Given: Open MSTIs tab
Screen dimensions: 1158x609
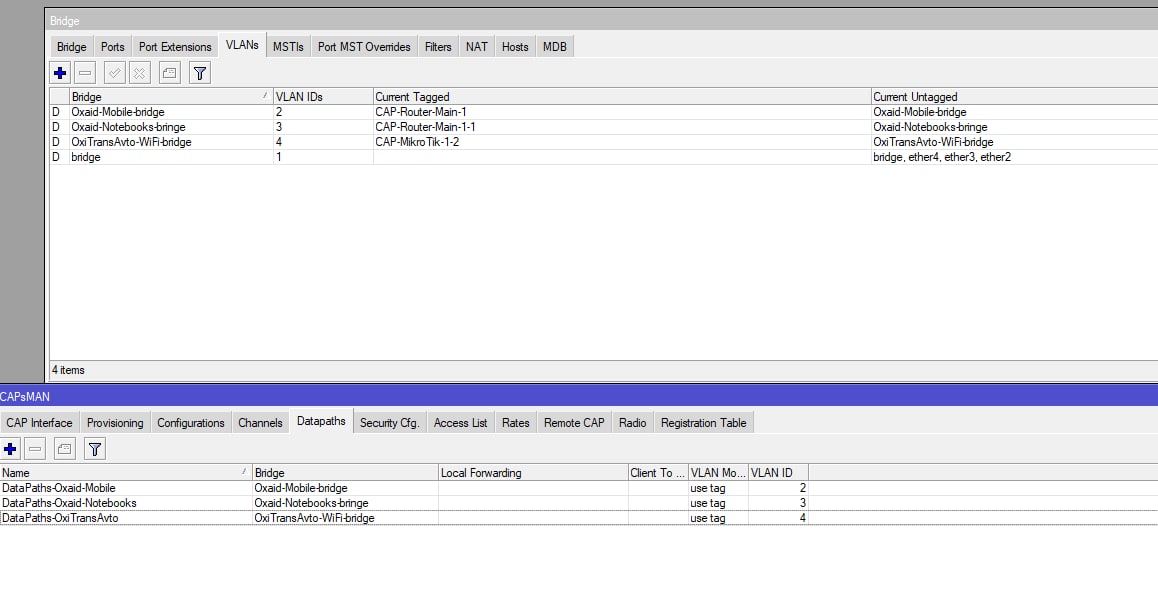Looking at the screenshot, I should 288,47.
